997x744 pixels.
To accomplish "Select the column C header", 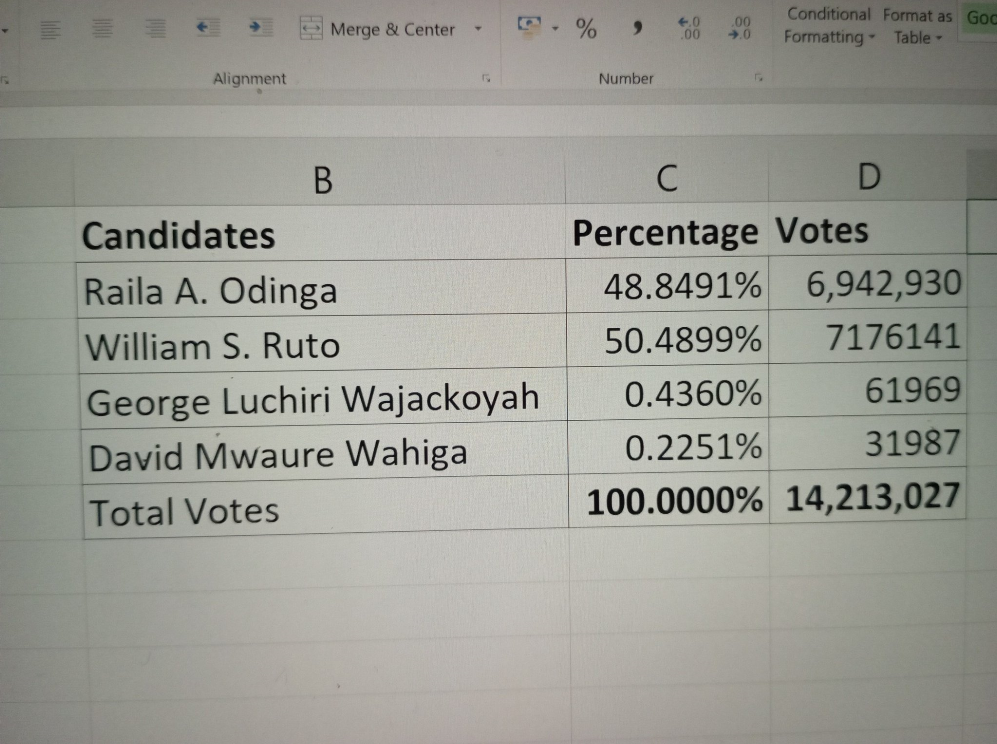I will [x=667, y=178].
